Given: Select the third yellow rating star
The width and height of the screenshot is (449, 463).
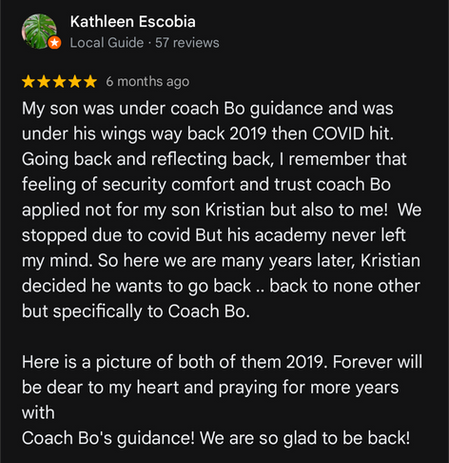Looking at the screenshot, I should (x=59, y=81).
